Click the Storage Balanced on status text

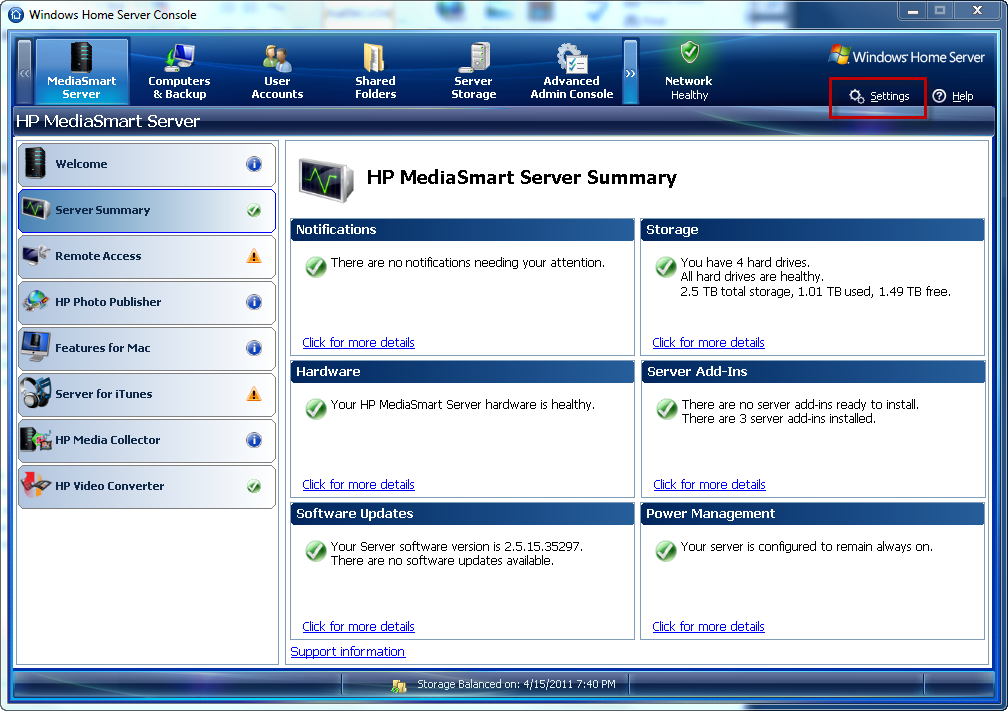click(x=516, y=685)
